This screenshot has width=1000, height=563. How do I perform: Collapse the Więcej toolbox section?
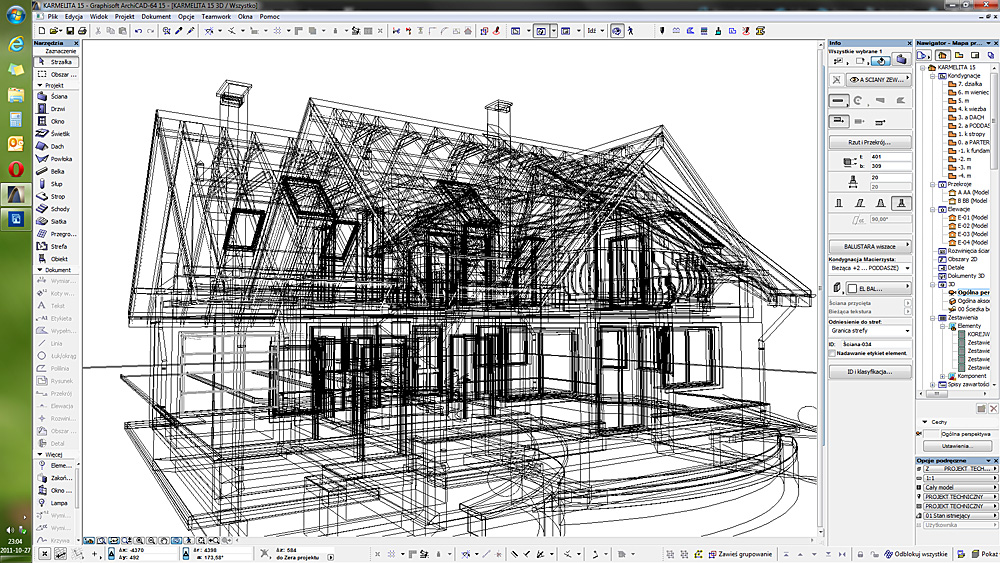click(x=40, y=455)
